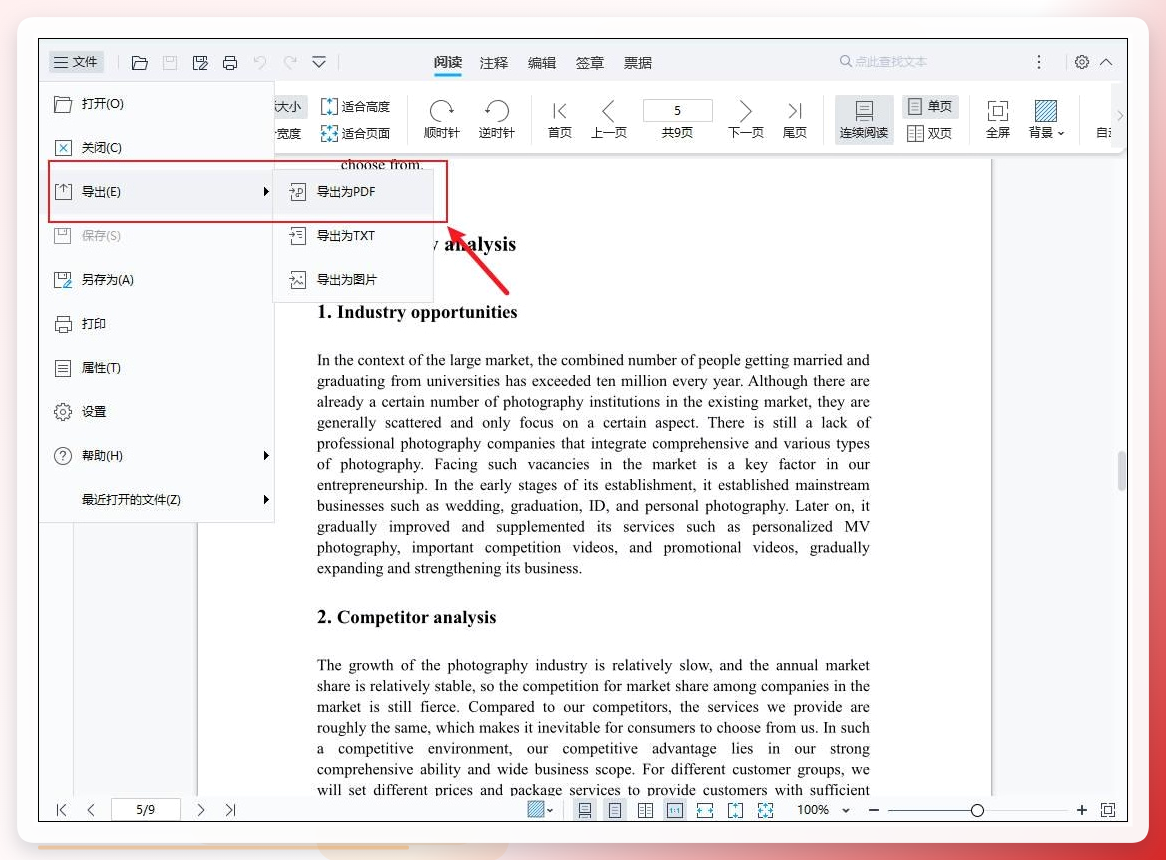Toggle 连续阅读 continuous reading mode
This screenshot has width=1166, height=860.
[x=863, y=119]
